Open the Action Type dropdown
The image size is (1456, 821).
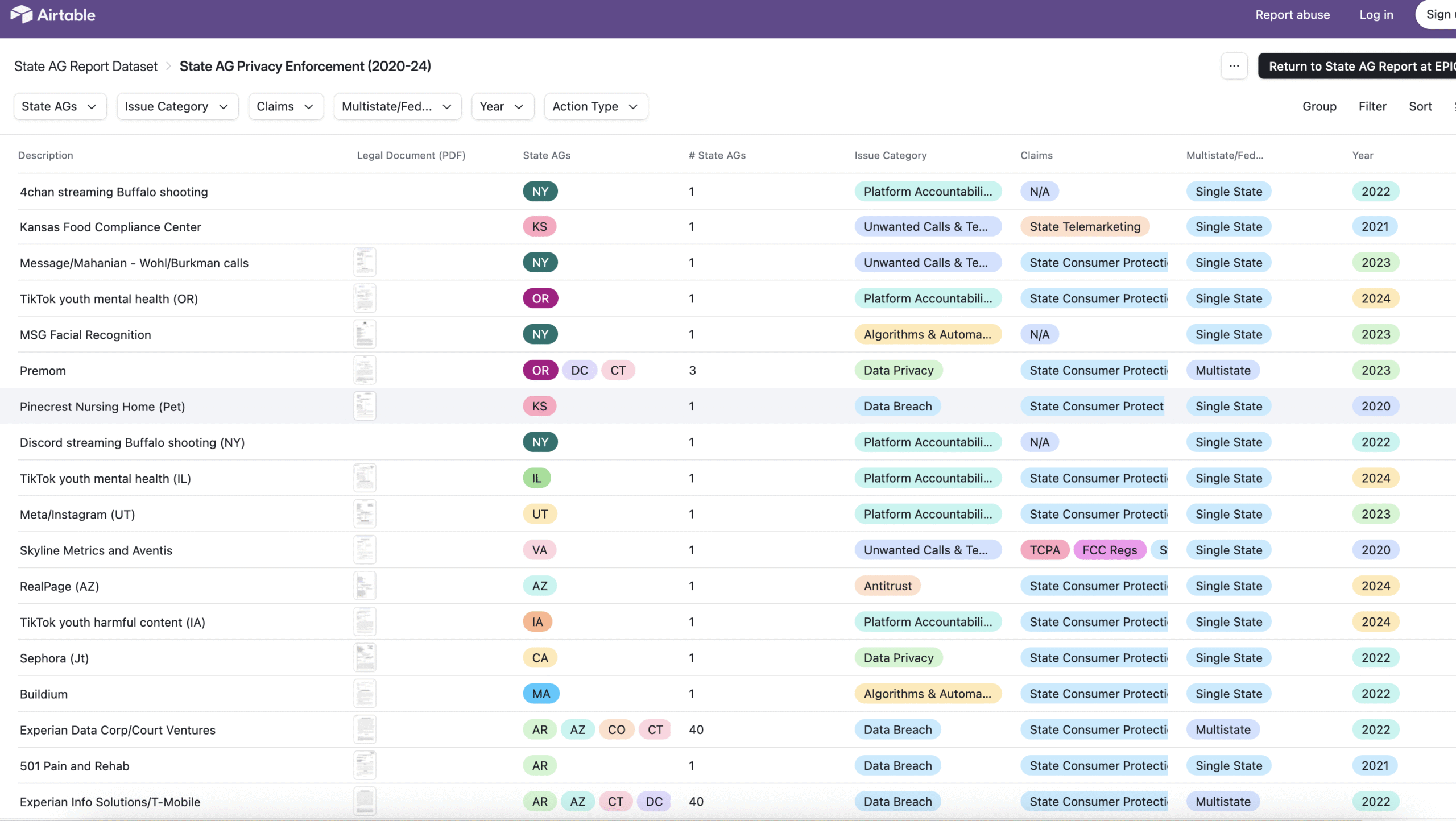tap(595, 106)
